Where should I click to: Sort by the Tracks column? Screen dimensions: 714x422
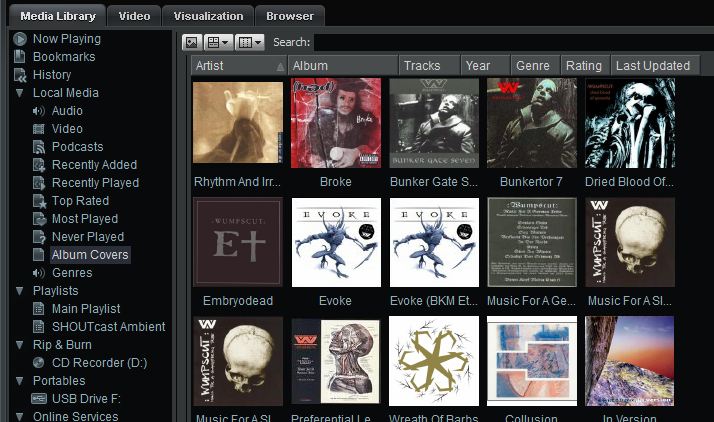point(430,66)
